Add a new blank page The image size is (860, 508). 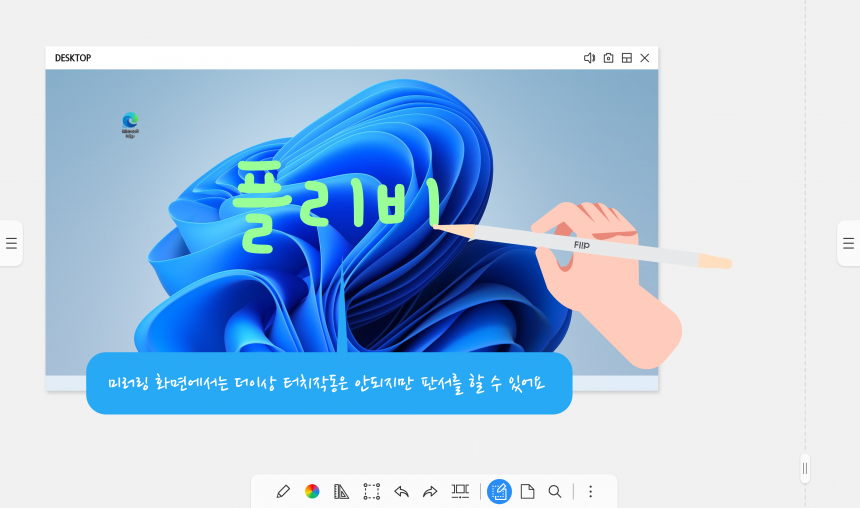pyautogui.click(x=527, y=491)
